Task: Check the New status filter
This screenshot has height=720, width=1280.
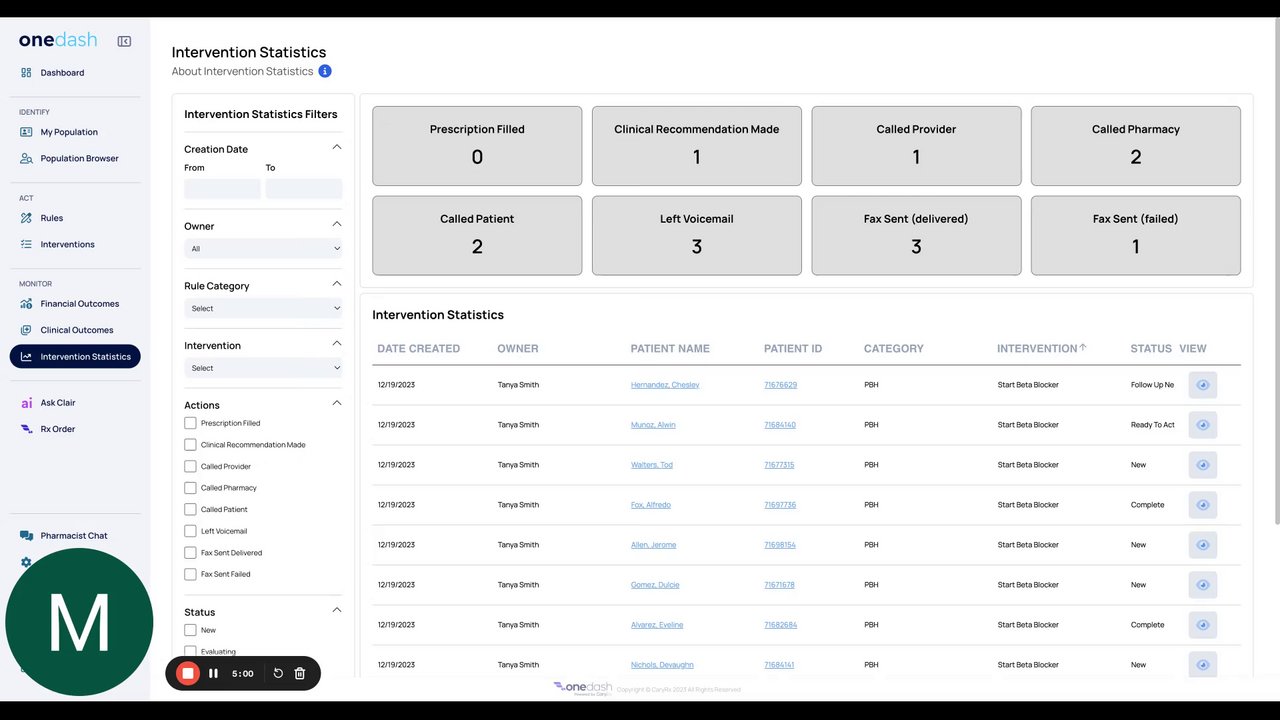Action: [x=190, y=630]
